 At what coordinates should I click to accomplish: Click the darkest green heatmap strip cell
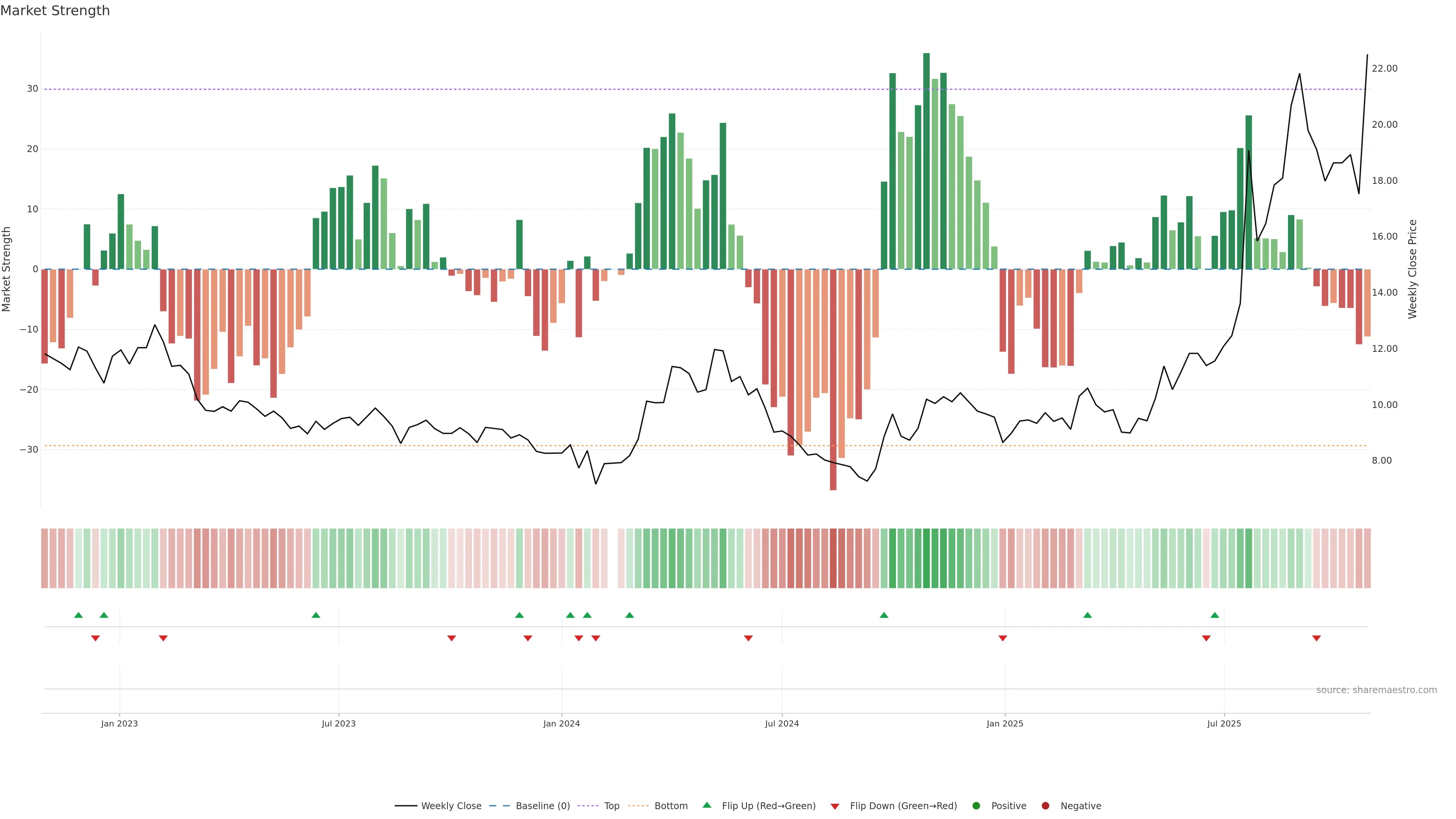pos(926,559)
